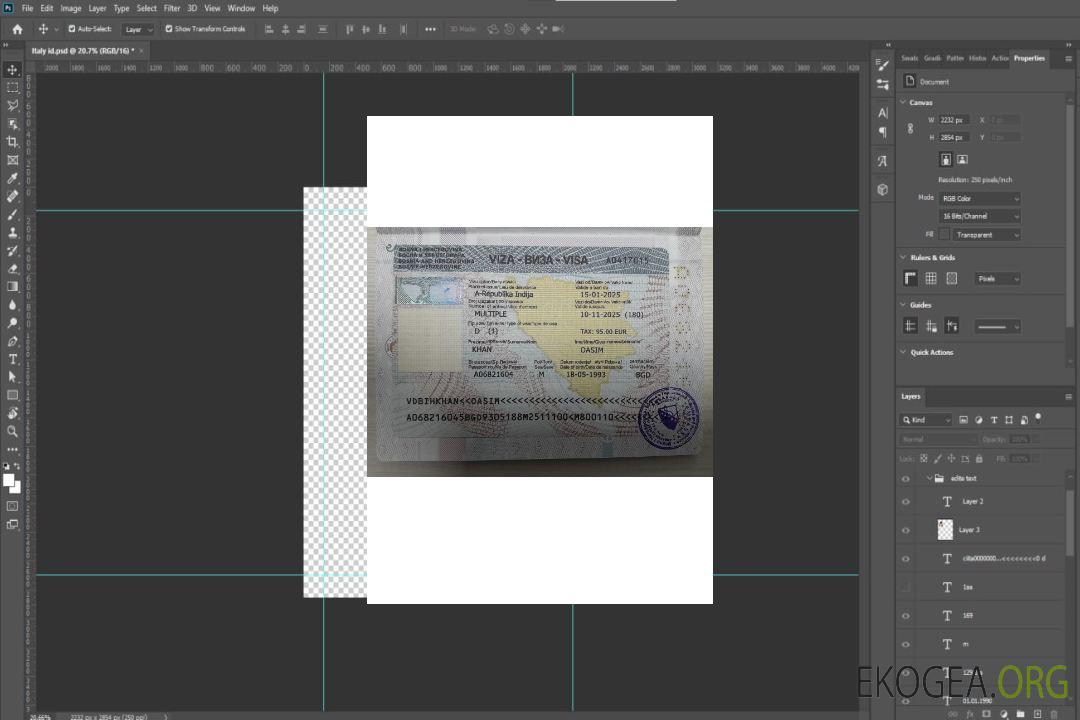Click the filter for type layers icon
Viewport: 1080px width, 720px height.
(x=994, y=420)
